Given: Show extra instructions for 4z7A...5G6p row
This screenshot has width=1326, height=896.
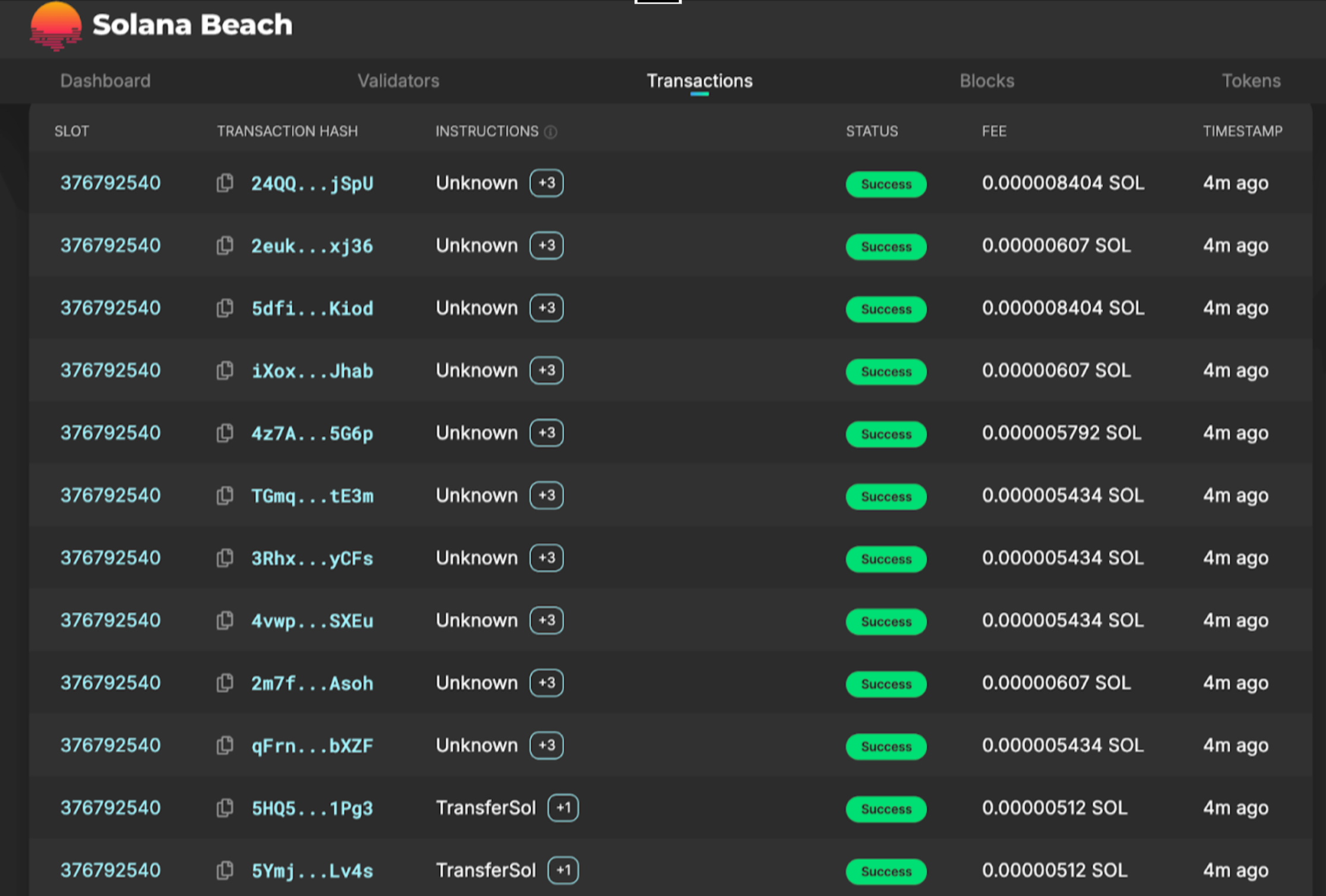Looking at the screenshot, I should pyautogui.click(x=546, y=433).
